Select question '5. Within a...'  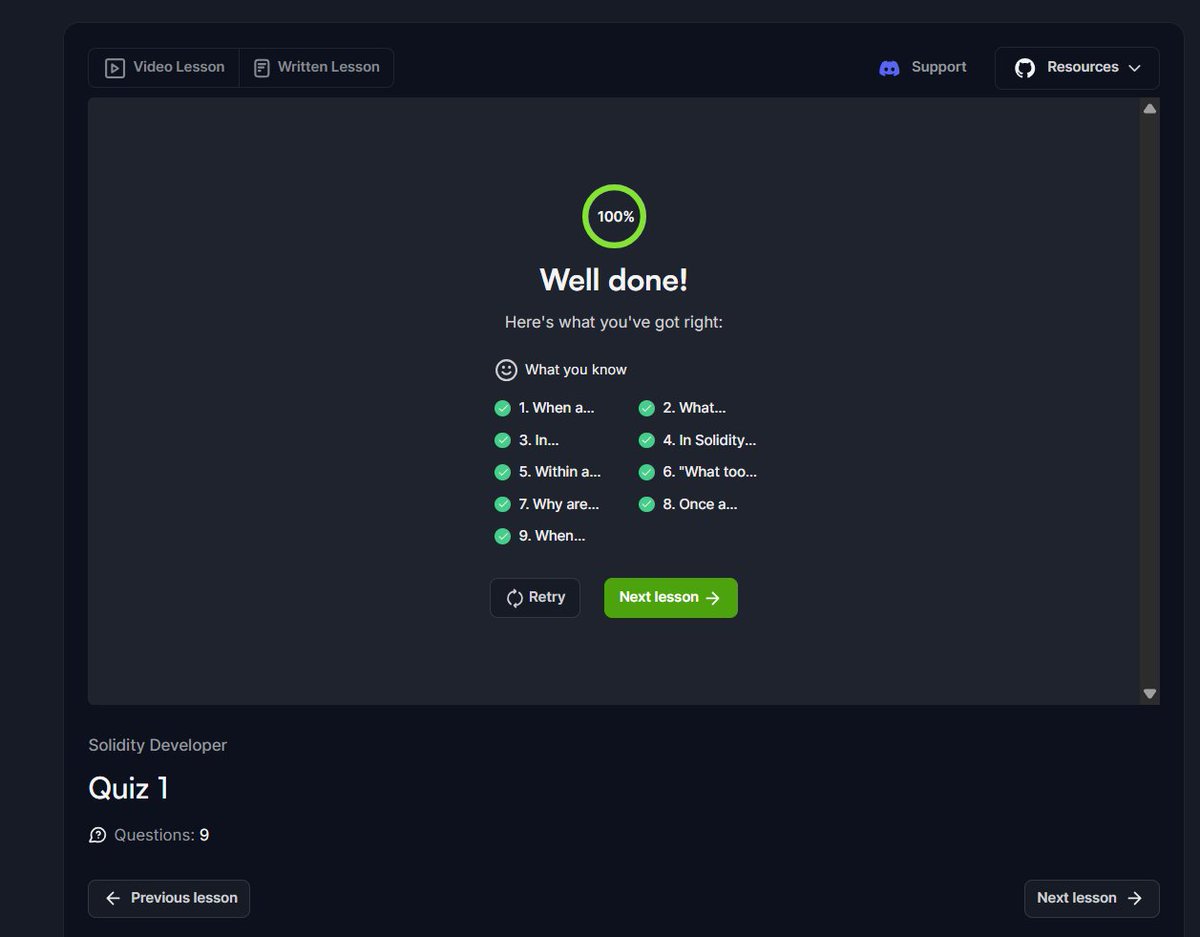tap(560, 472)
